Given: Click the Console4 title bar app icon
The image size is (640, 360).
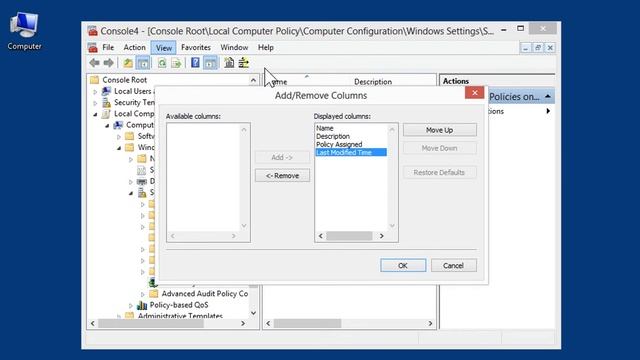Looking at the screenshot, I should click(93, 31).
